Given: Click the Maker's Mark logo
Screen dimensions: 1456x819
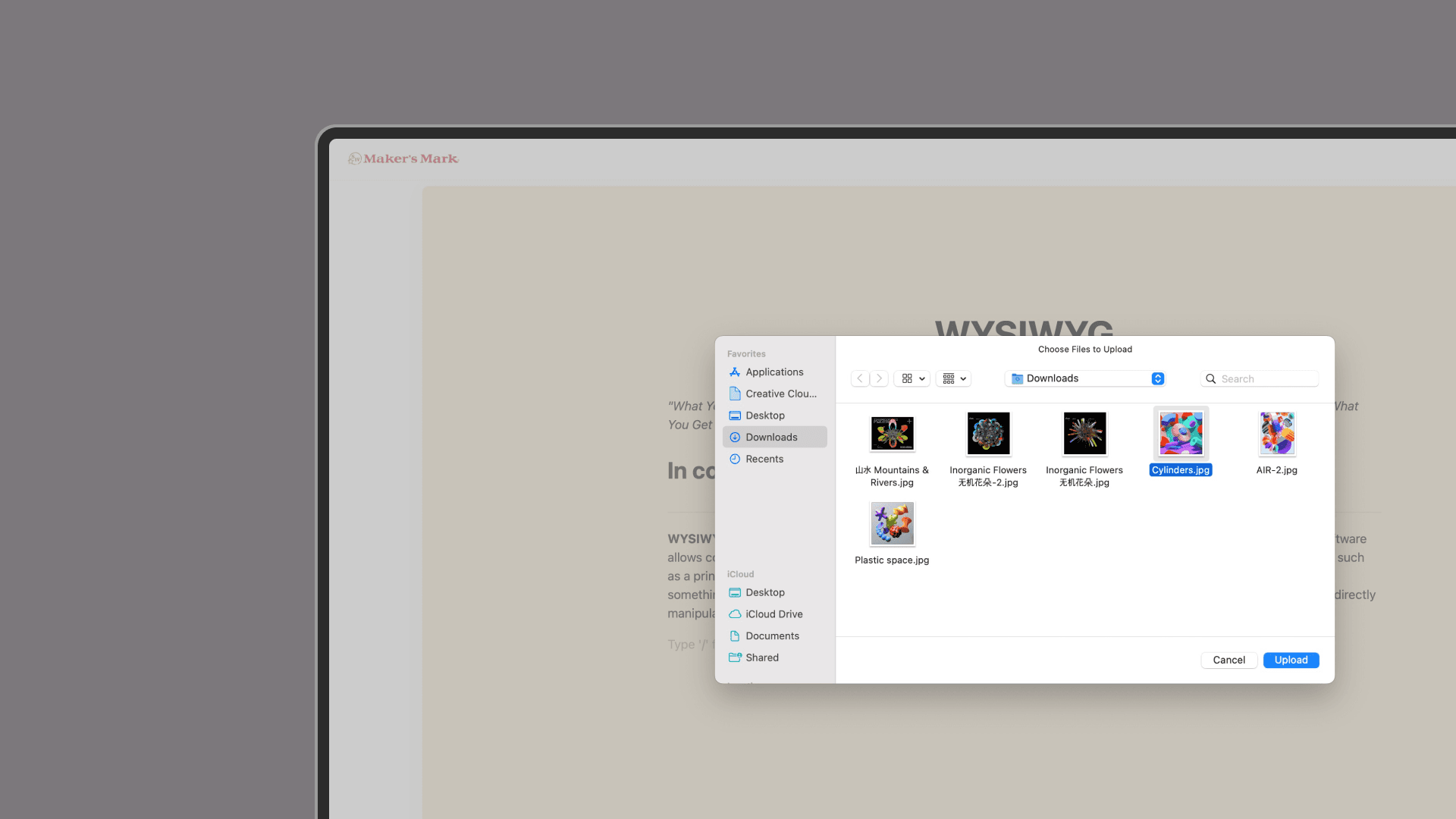Looking at the screenshot, I should (x=403, y=158).
